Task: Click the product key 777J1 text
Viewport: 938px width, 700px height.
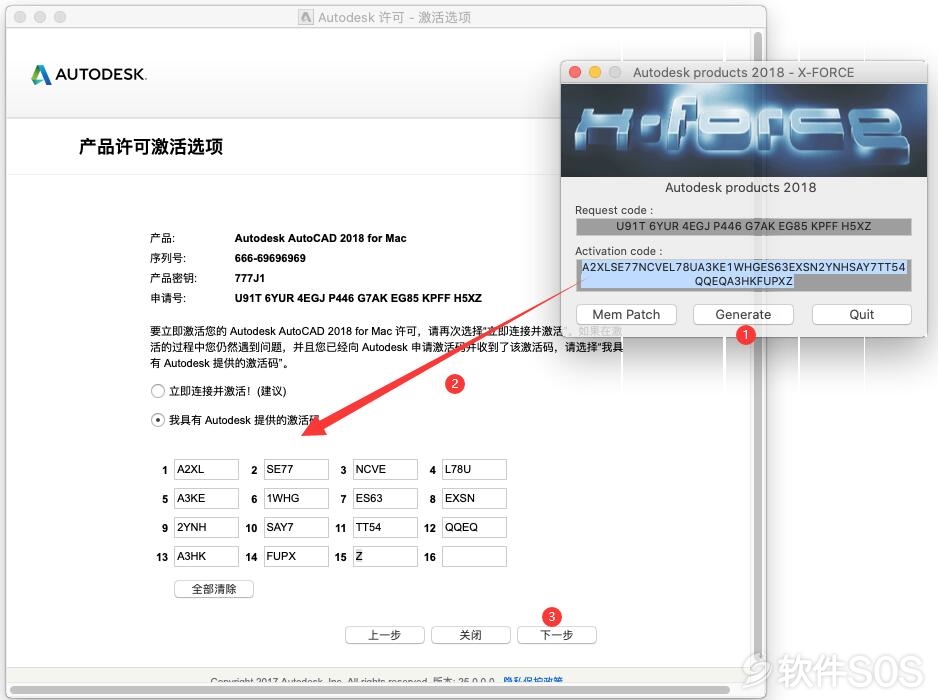Action: (x=249, y=278)
